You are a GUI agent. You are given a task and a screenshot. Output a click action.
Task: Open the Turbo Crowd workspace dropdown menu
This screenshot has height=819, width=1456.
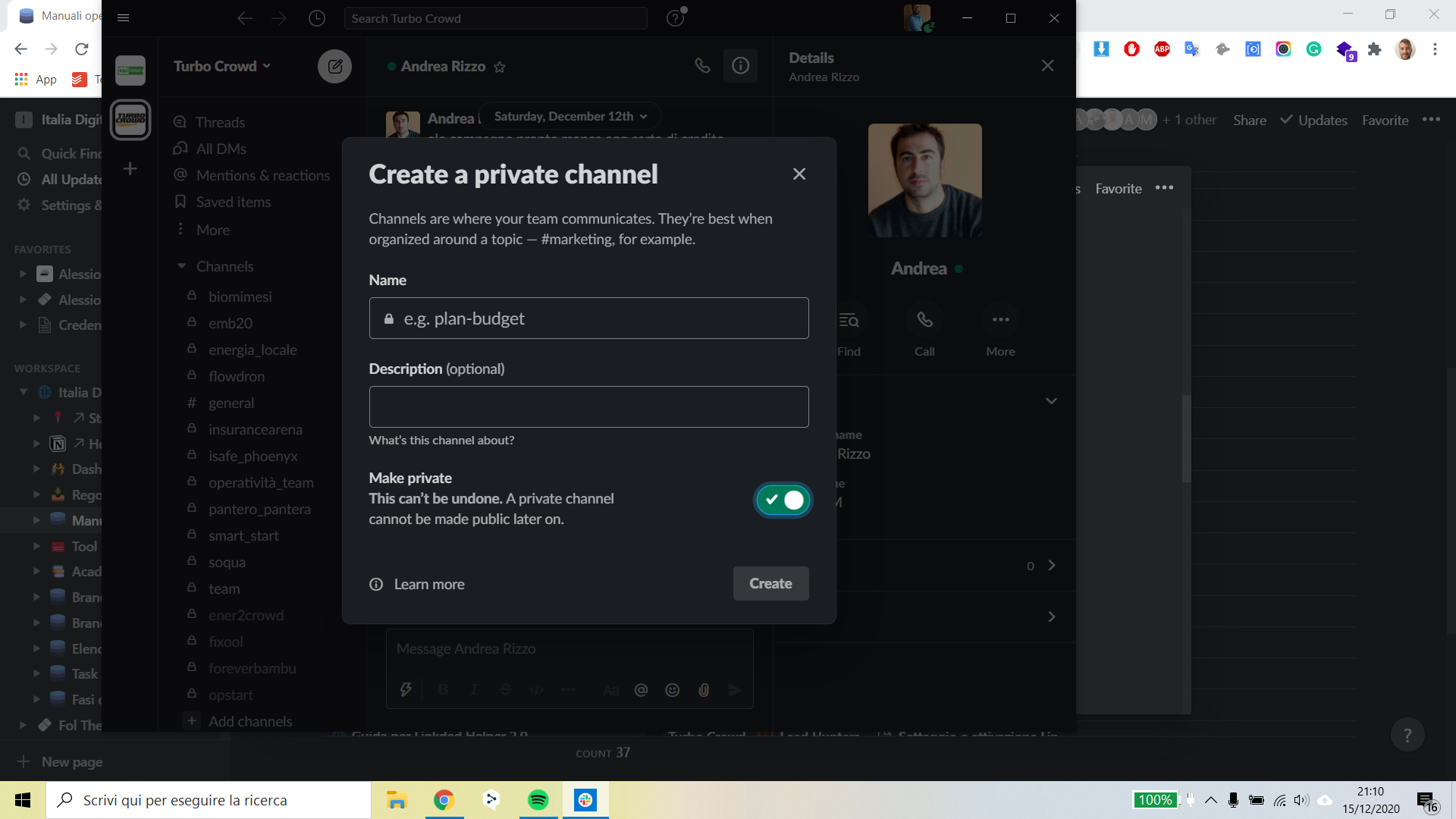click(221, 66)
